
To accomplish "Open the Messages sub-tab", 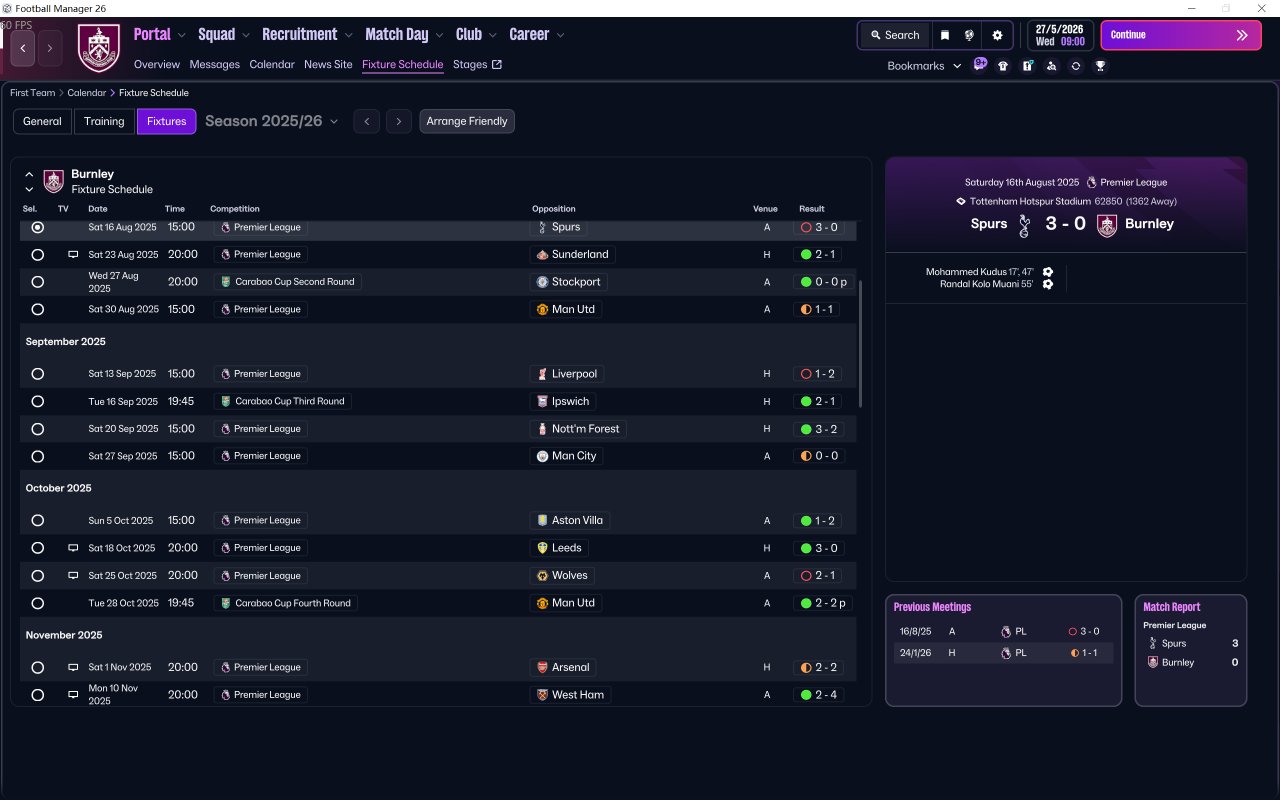I will pyautogui.click(x=215, y=64).
